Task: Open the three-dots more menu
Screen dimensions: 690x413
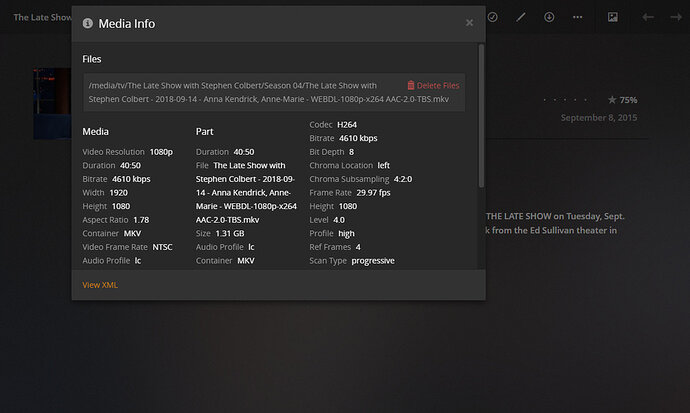Action: click(x=577, y=17)
